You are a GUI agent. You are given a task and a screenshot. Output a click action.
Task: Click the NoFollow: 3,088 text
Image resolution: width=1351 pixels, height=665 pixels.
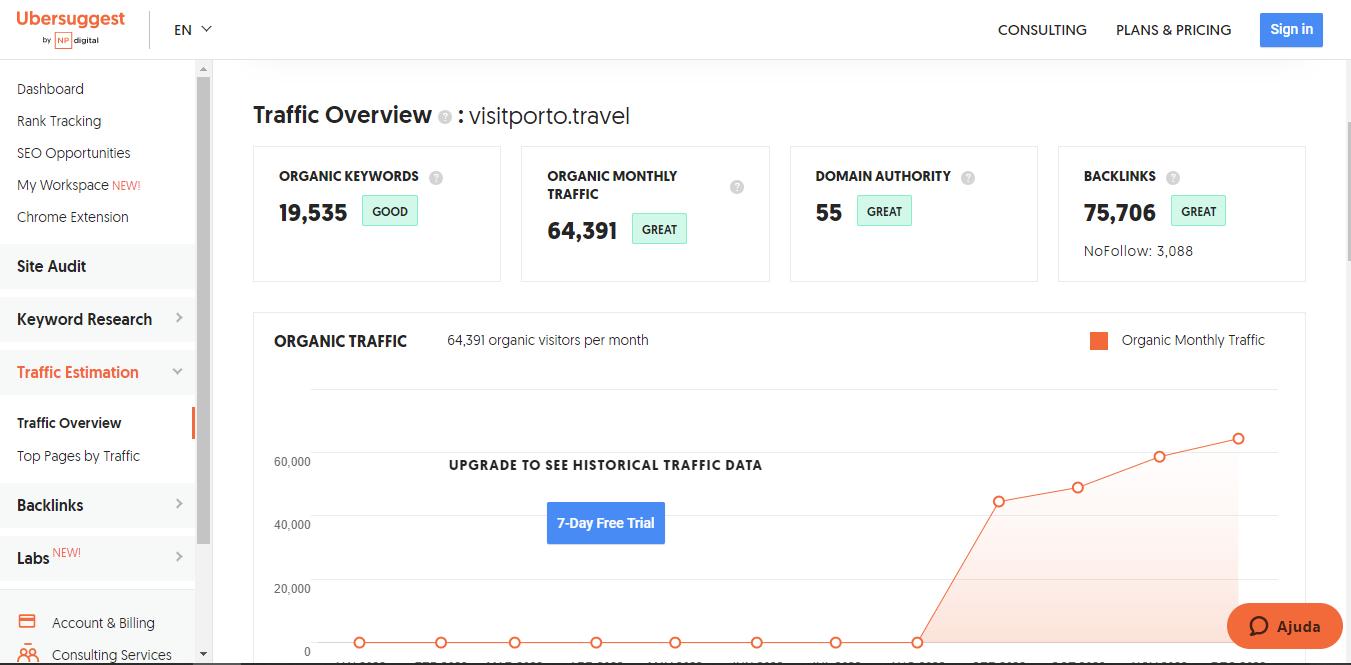(x=1138, y=251)
